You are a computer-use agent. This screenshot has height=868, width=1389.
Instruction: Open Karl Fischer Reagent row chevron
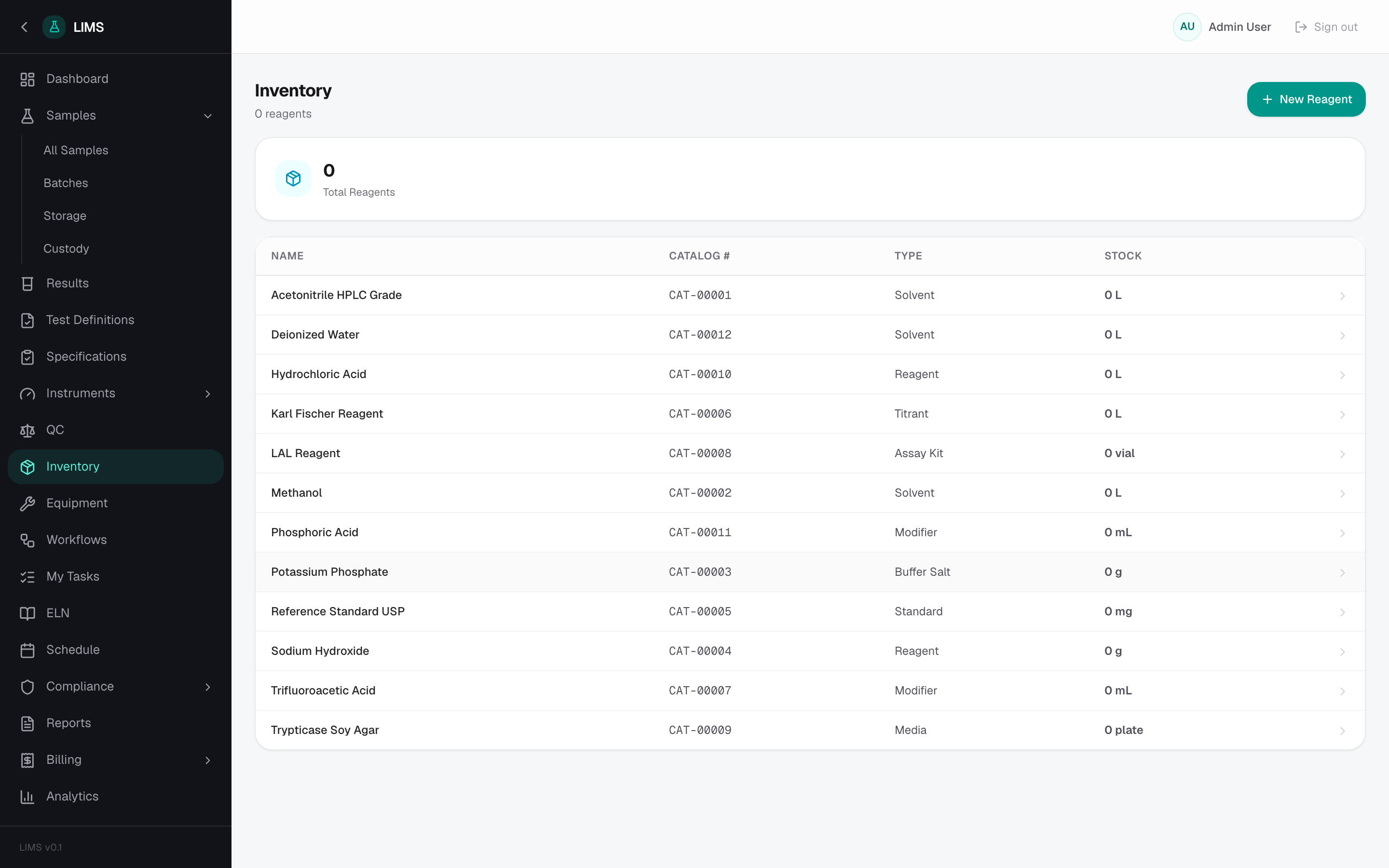click(1342, 415)
